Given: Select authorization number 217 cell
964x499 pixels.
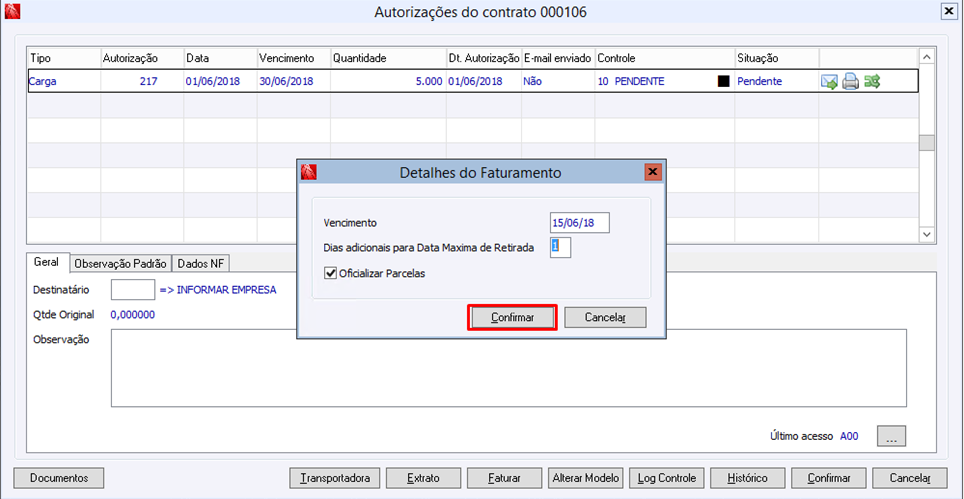Looking at the screenshot, I should tap(142, 81).
